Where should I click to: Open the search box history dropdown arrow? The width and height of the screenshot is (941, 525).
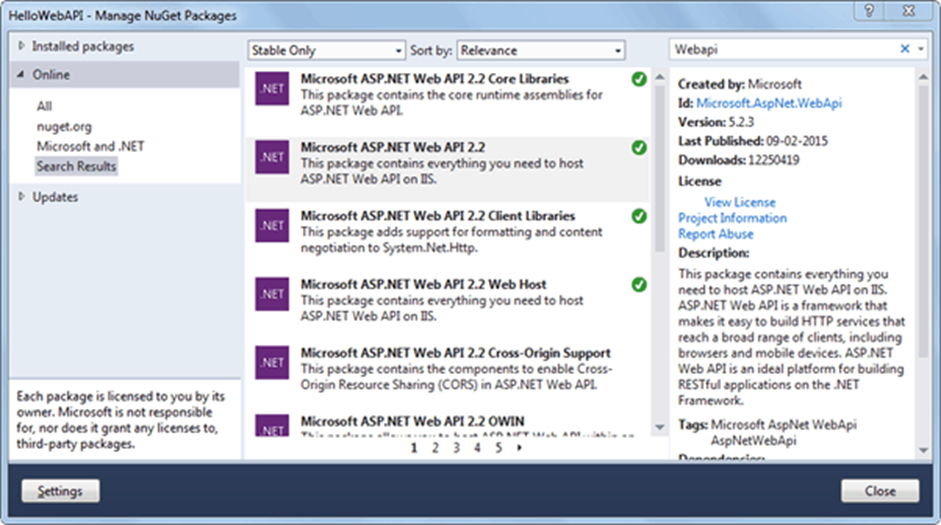pyautogui.click(x=921, y=49)
